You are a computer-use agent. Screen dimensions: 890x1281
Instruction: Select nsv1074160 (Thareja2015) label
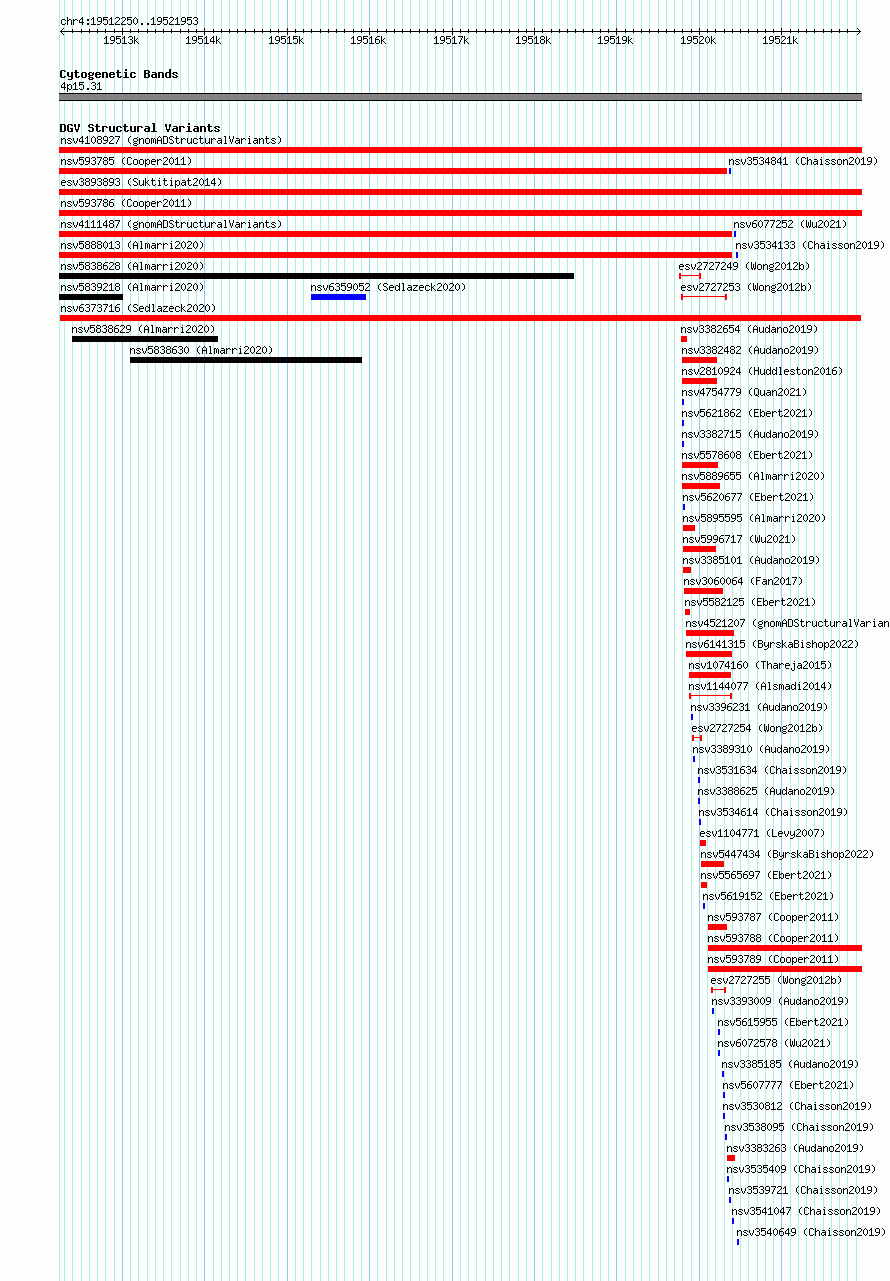[x=760, y=665]
